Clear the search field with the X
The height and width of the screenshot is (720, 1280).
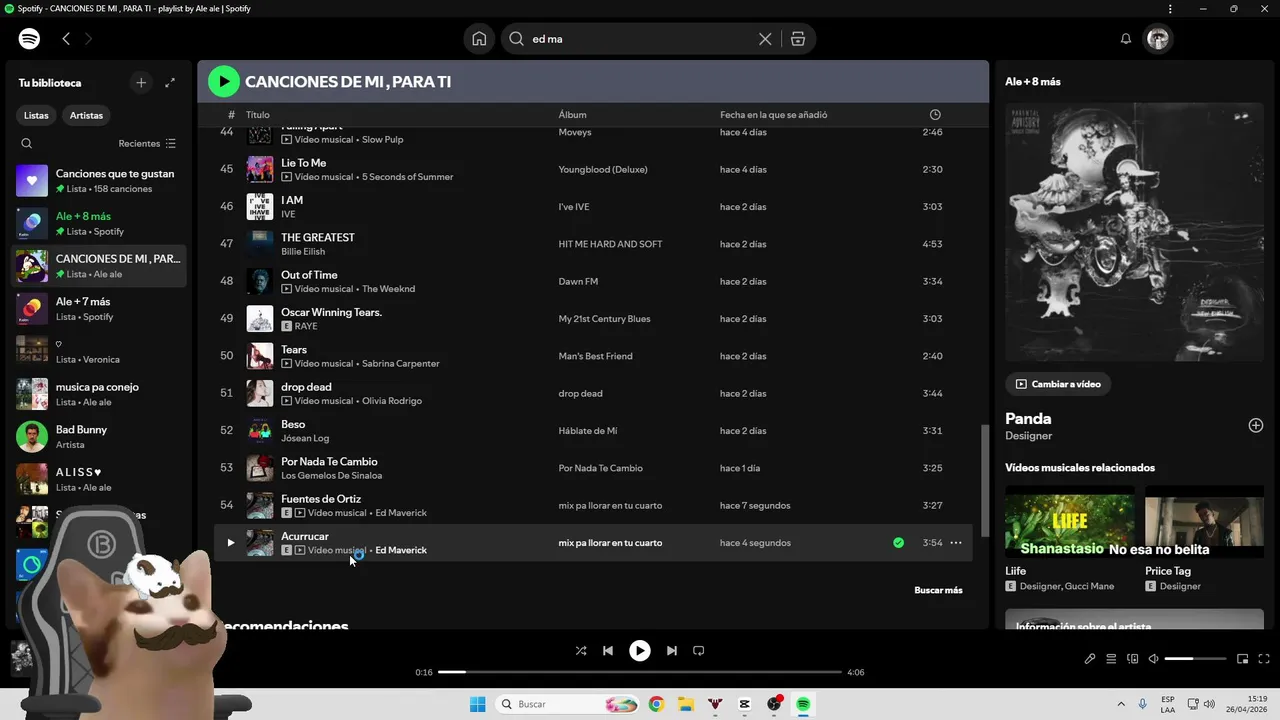[x=765, y=39]
